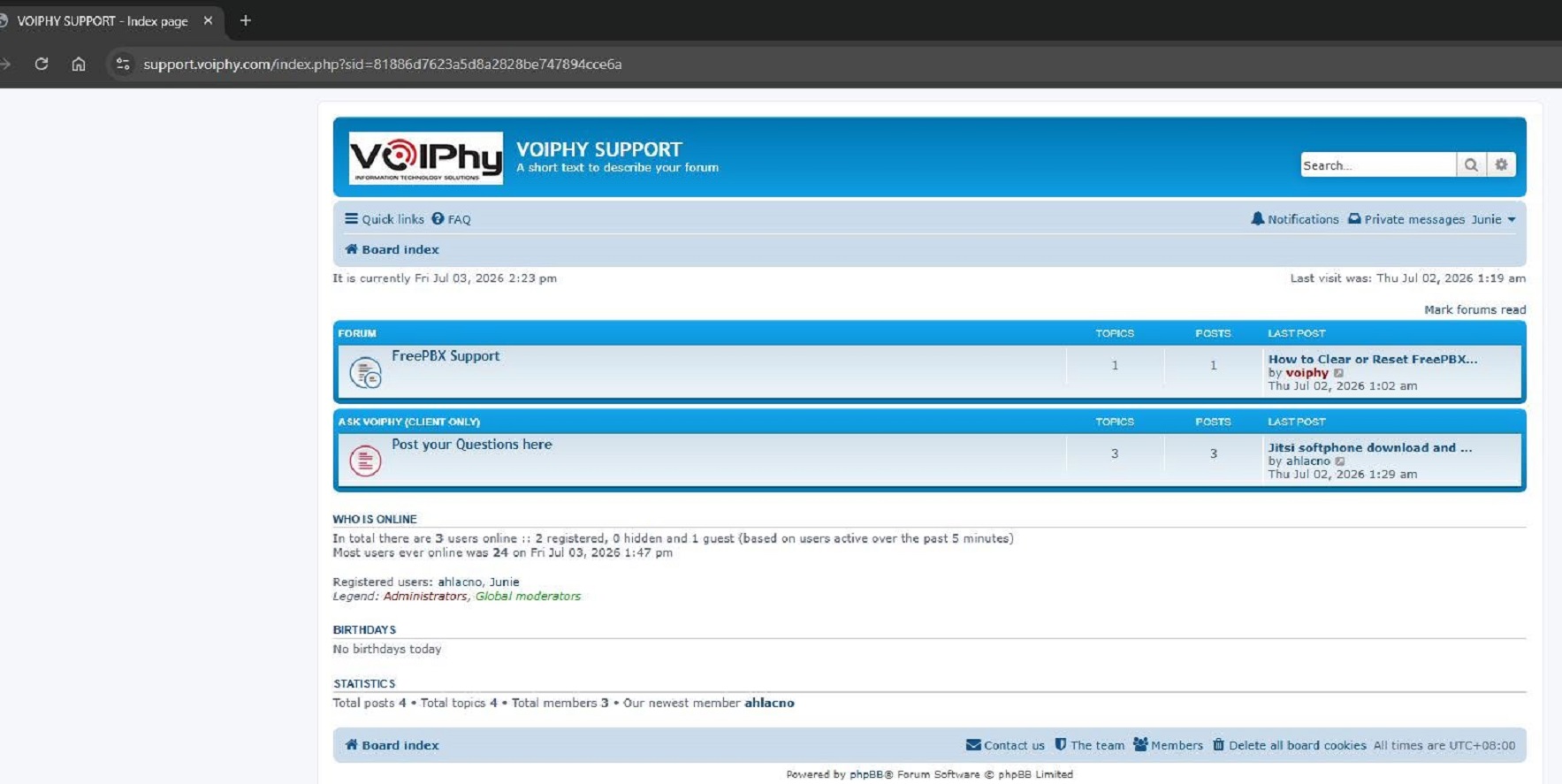The image size is (1562, 784).
Task: Click The team shield icon
Action: point(1061,745)
